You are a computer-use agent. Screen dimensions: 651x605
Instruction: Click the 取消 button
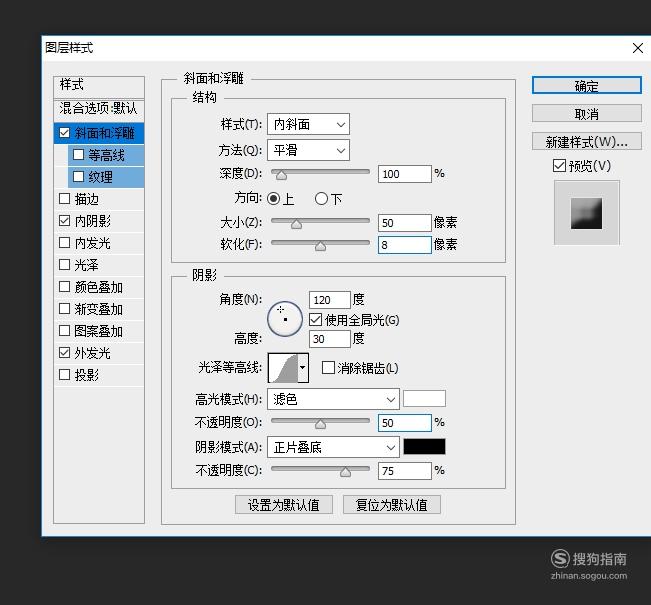click(x=587, y=113)
